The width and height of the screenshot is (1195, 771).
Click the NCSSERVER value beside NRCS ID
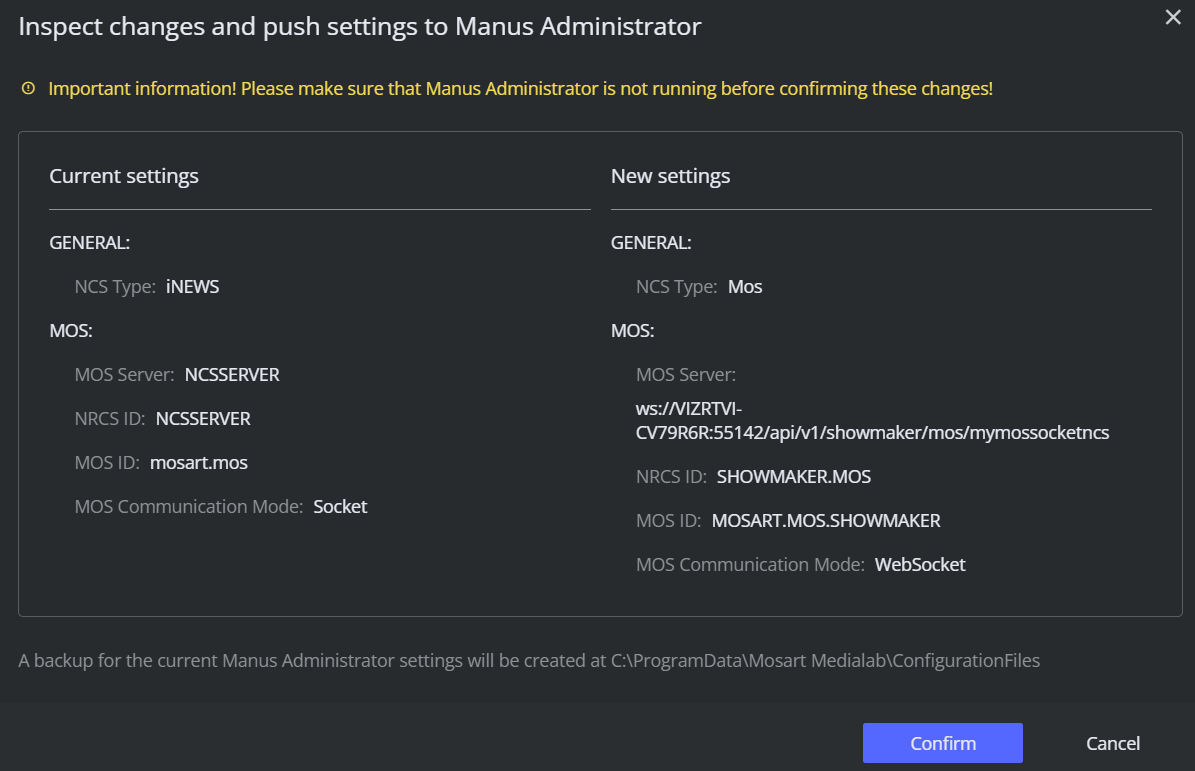coord(203,419)
